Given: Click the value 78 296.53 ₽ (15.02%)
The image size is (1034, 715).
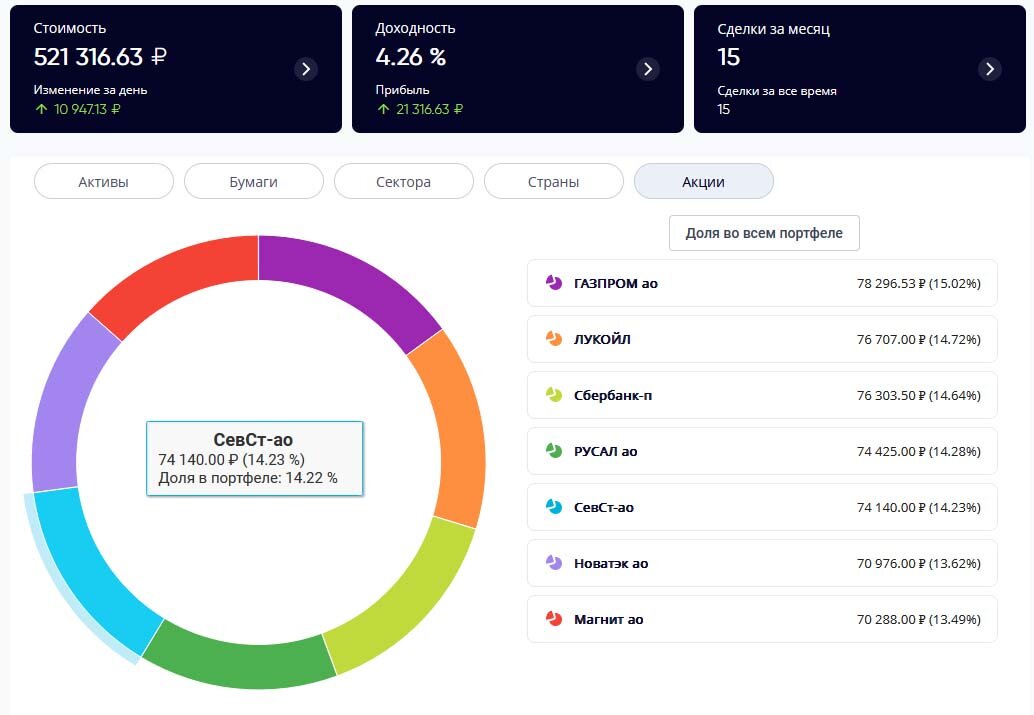Looking at the screenshot, I should 919,284.
